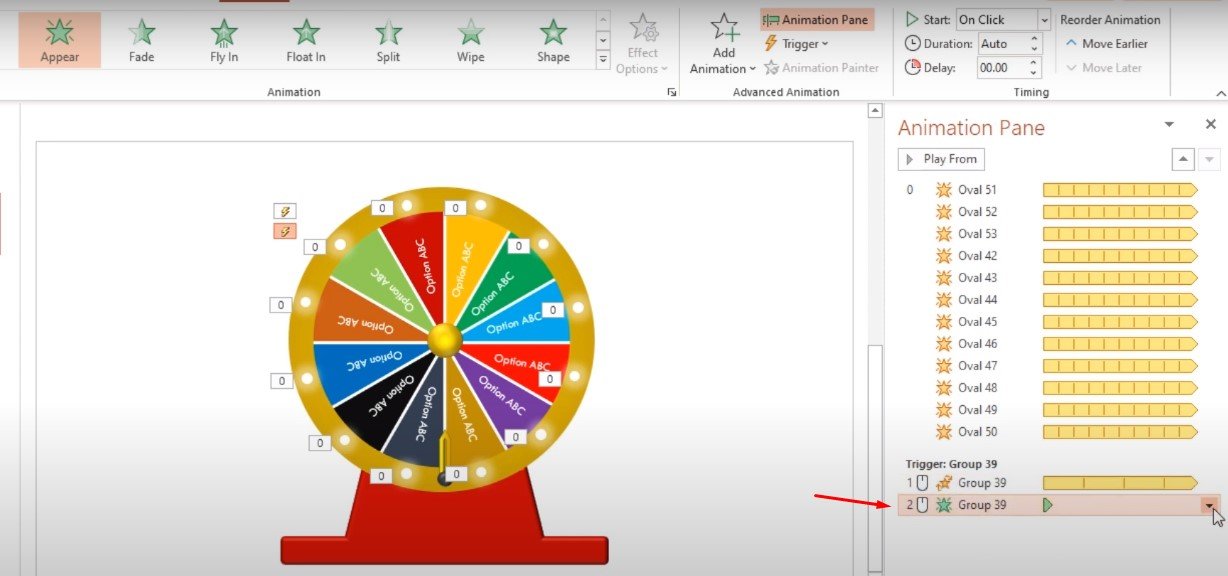This screenshot has height=576, width=1228.
Task: Collapse the ribbon with the chevron
Action: [x=1219, y=93]
